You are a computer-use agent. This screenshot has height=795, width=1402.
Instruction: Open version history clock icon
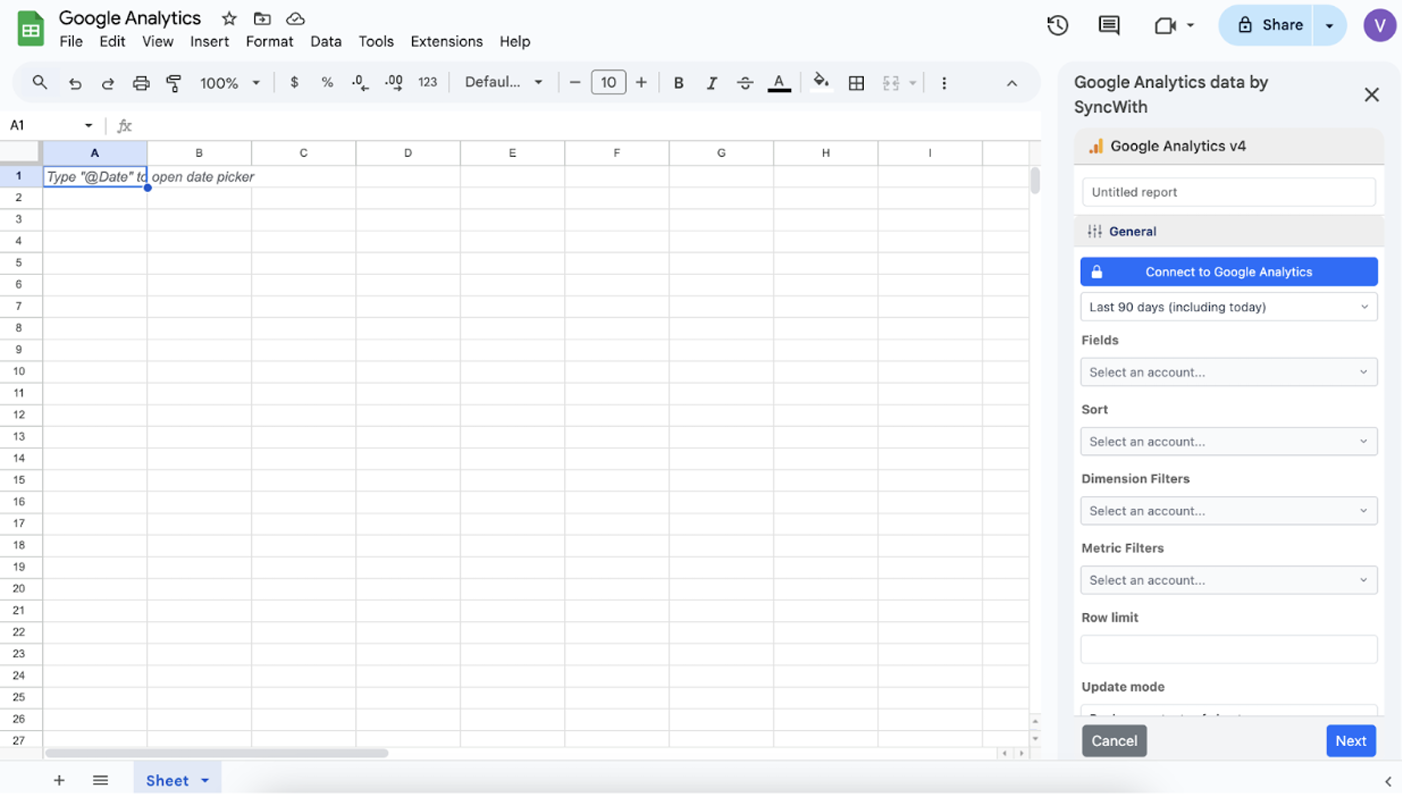click(1057, 26)
